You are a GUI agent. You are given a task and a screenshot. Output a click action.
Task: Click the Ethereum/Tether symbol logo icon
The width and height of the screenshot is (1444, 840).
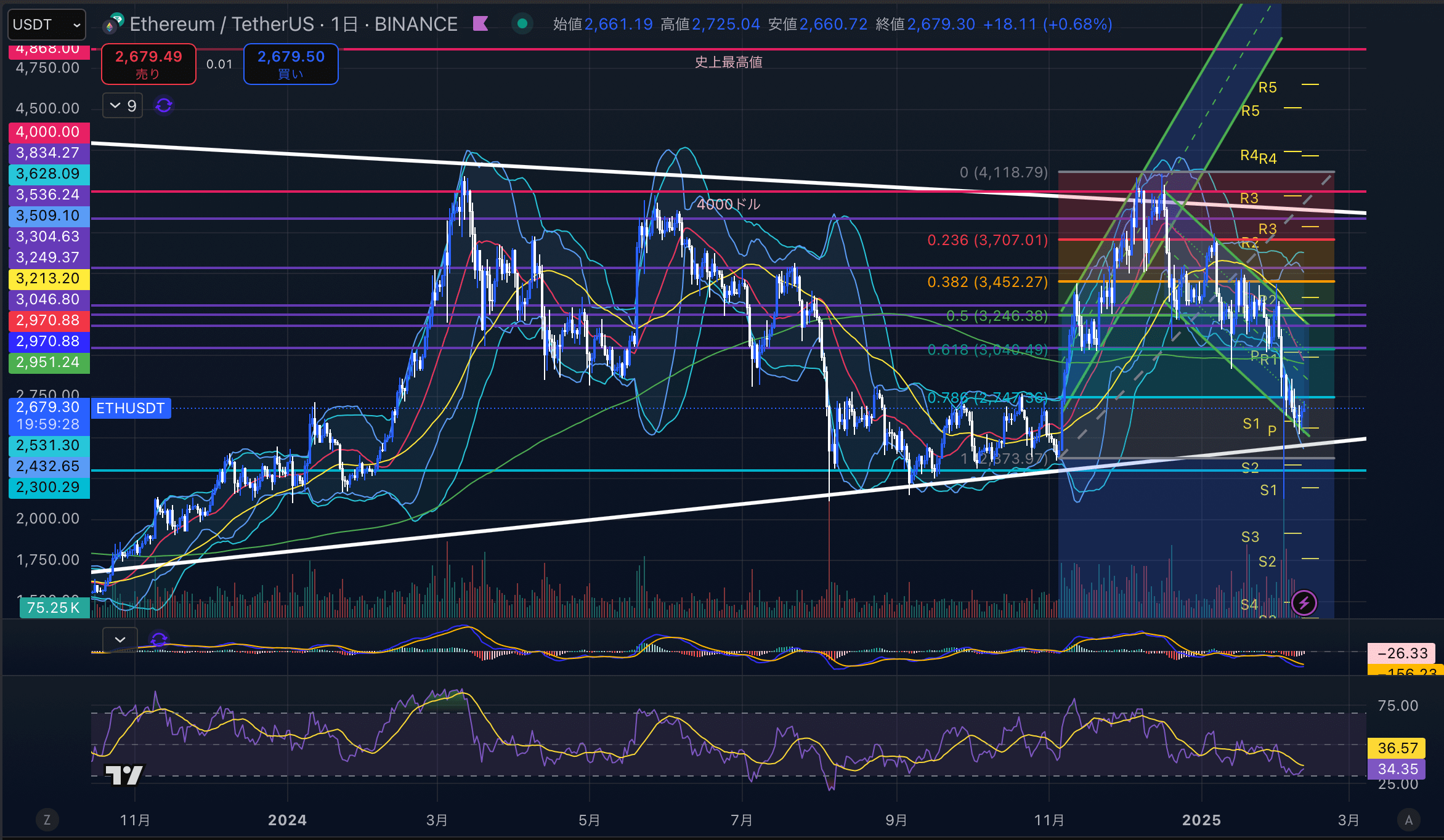tap(113, 23)
